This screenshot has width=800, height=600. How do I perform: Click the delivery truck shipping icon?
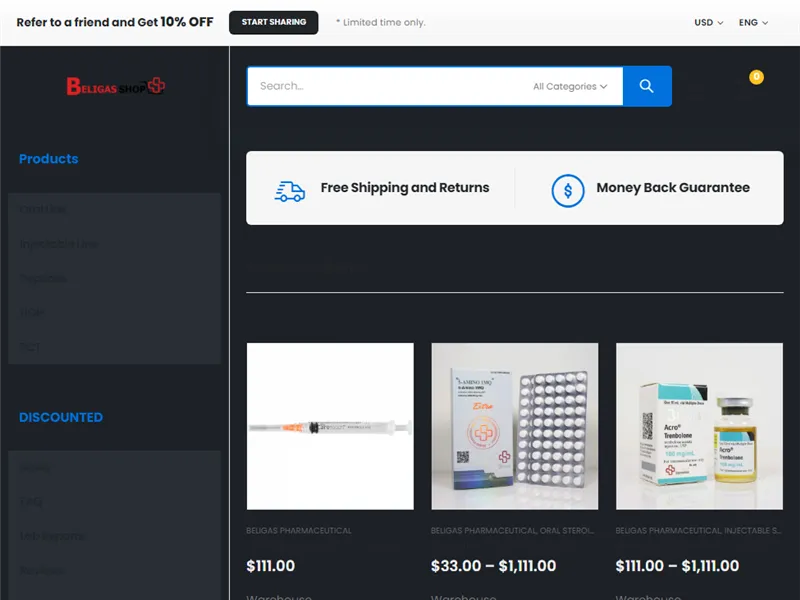pyautogui.click(x=290, y=191)
